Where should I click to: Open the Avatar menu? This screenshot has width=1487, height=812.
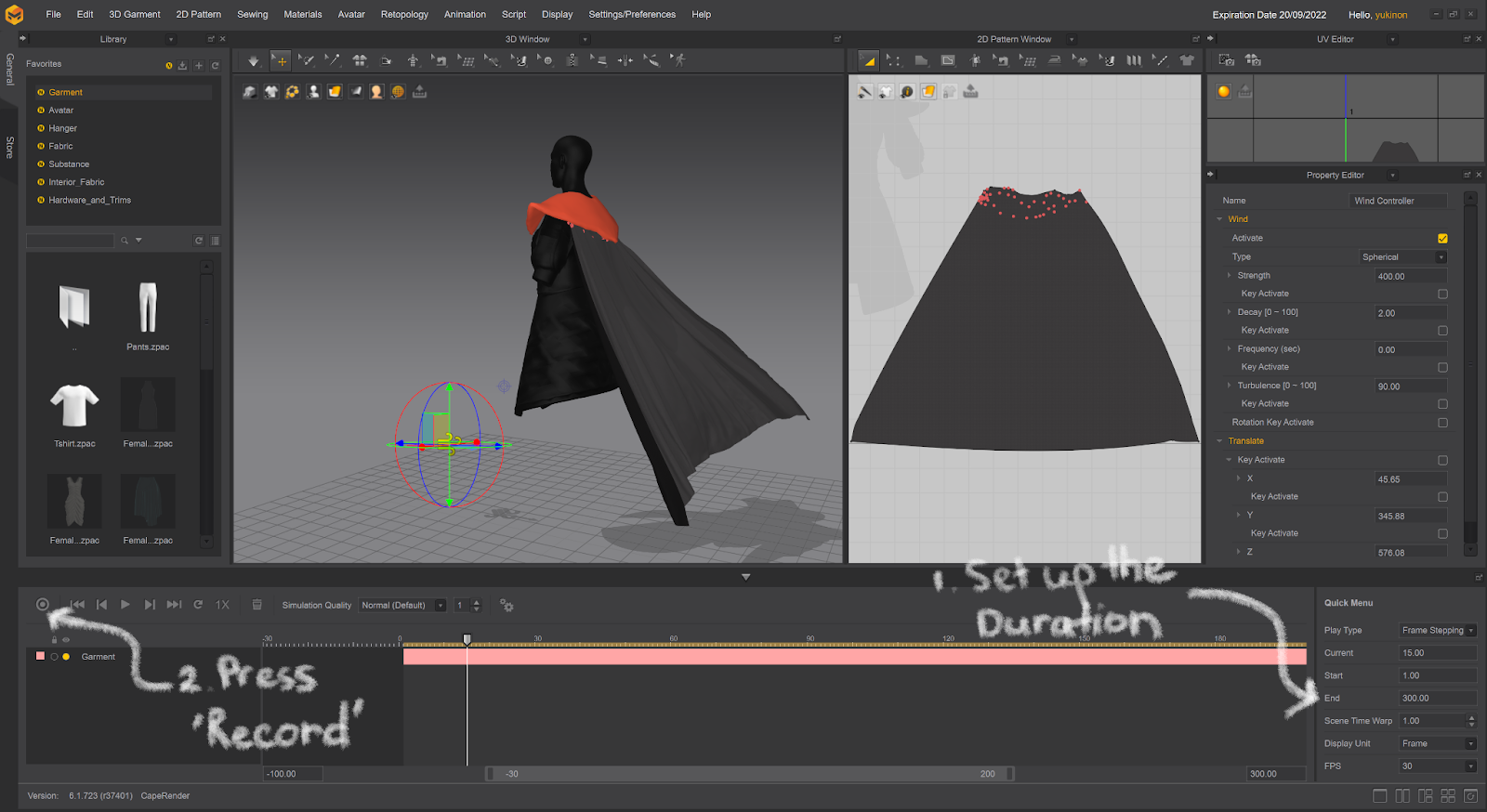(x=351, y=15)
